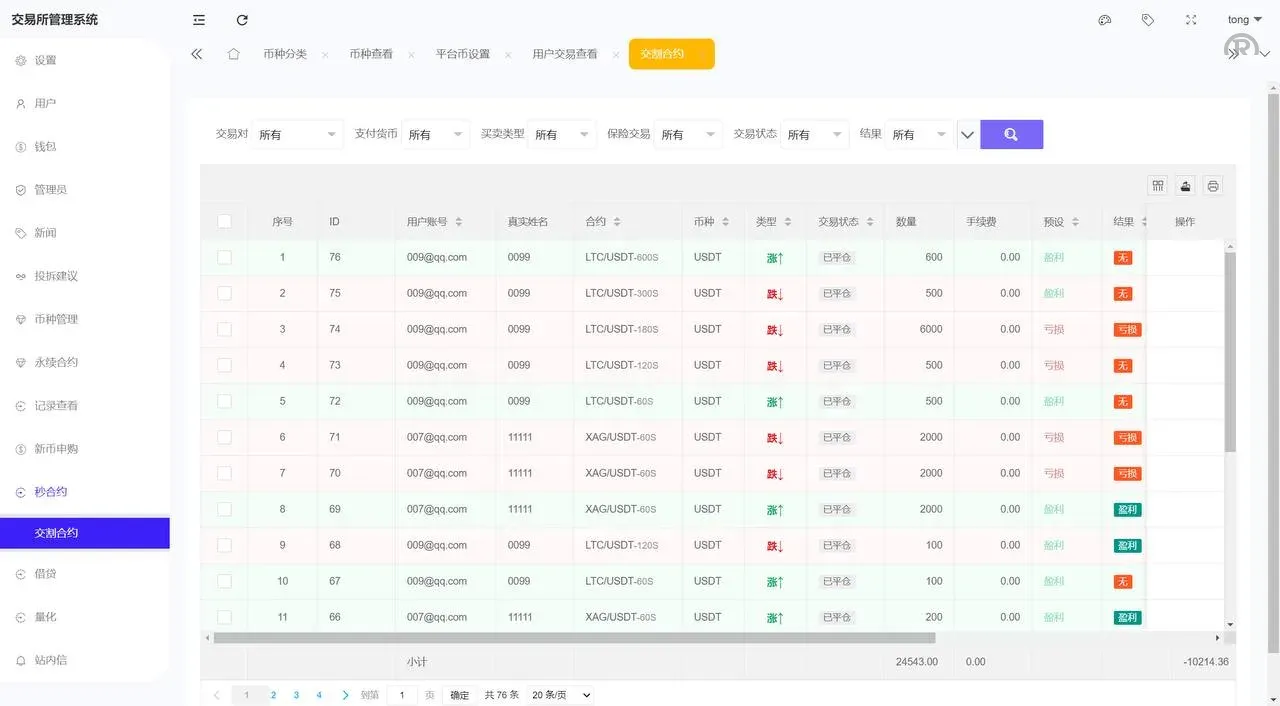Viewport: 1280px width, 706px height.
Task: Select the checkbox on row 序号 6
Action: 225,437
